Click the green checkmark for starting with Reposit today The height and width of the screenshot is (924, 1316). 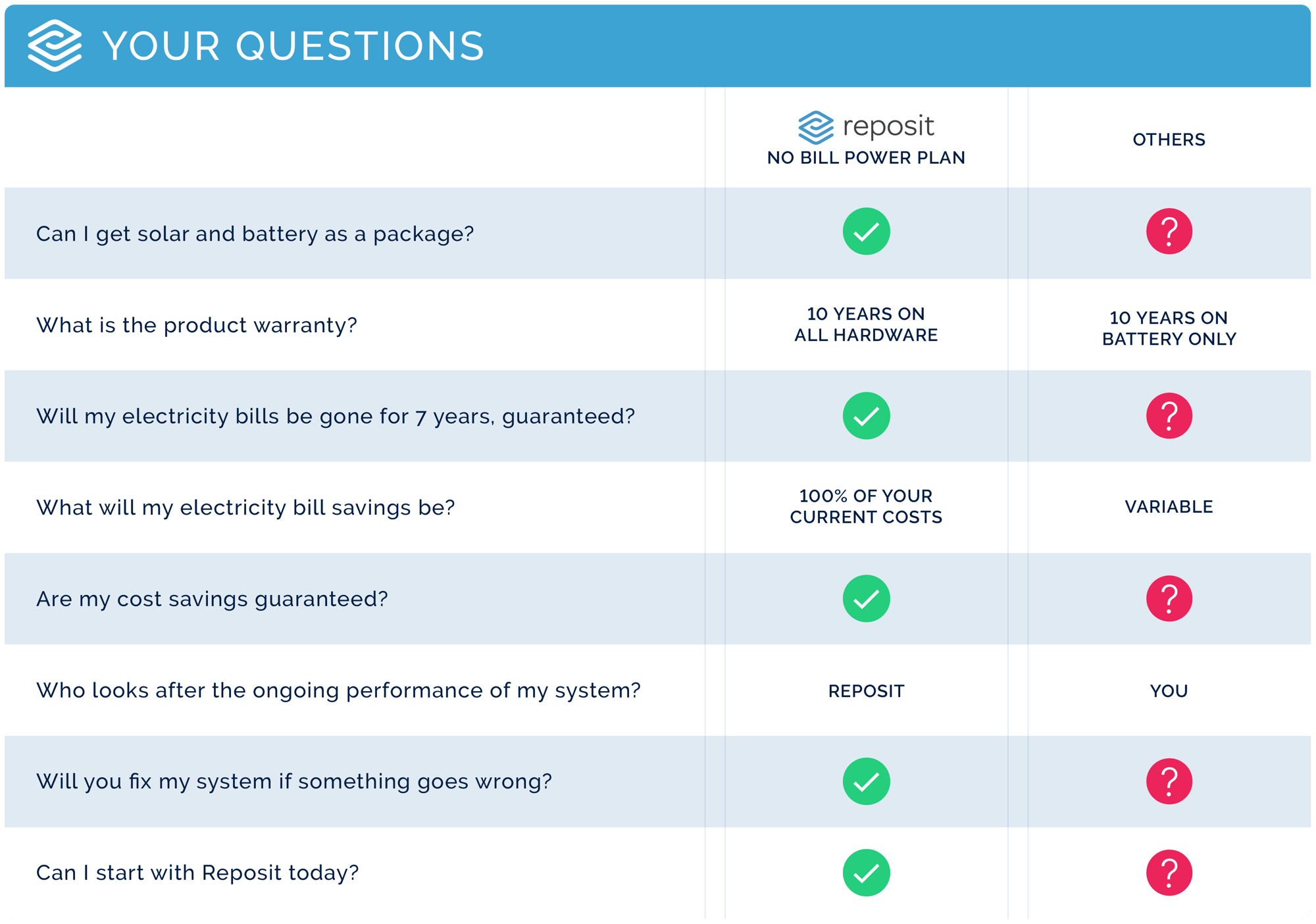(867, 871)
